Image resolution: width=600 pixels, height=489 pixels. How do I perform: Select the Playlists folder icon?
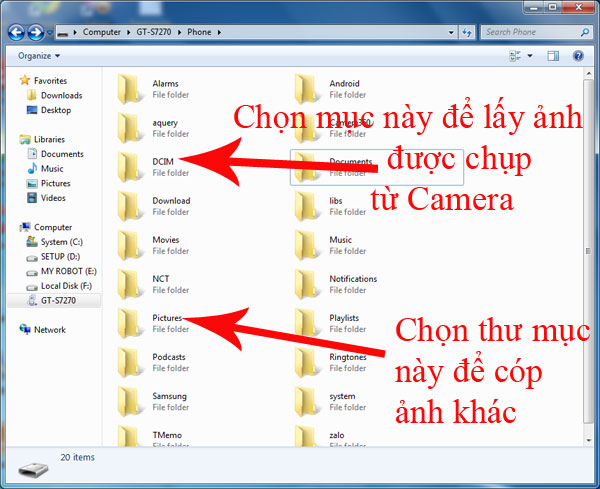pyautogui.click(x=305, y=323)
